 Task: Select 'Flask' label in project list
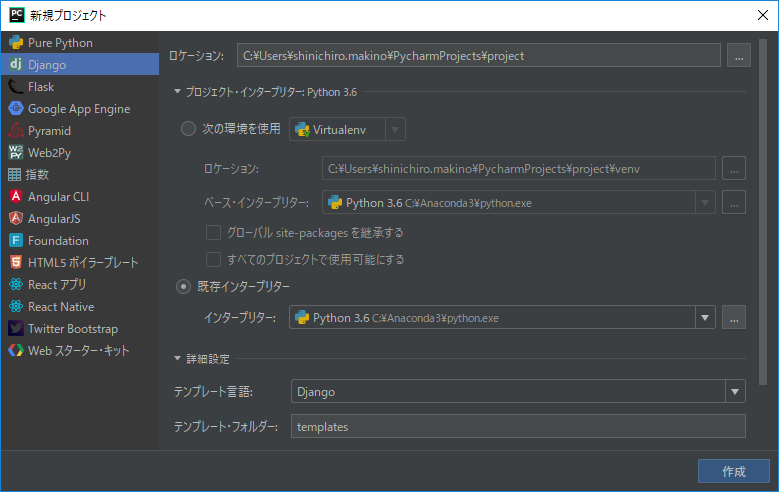41,86
